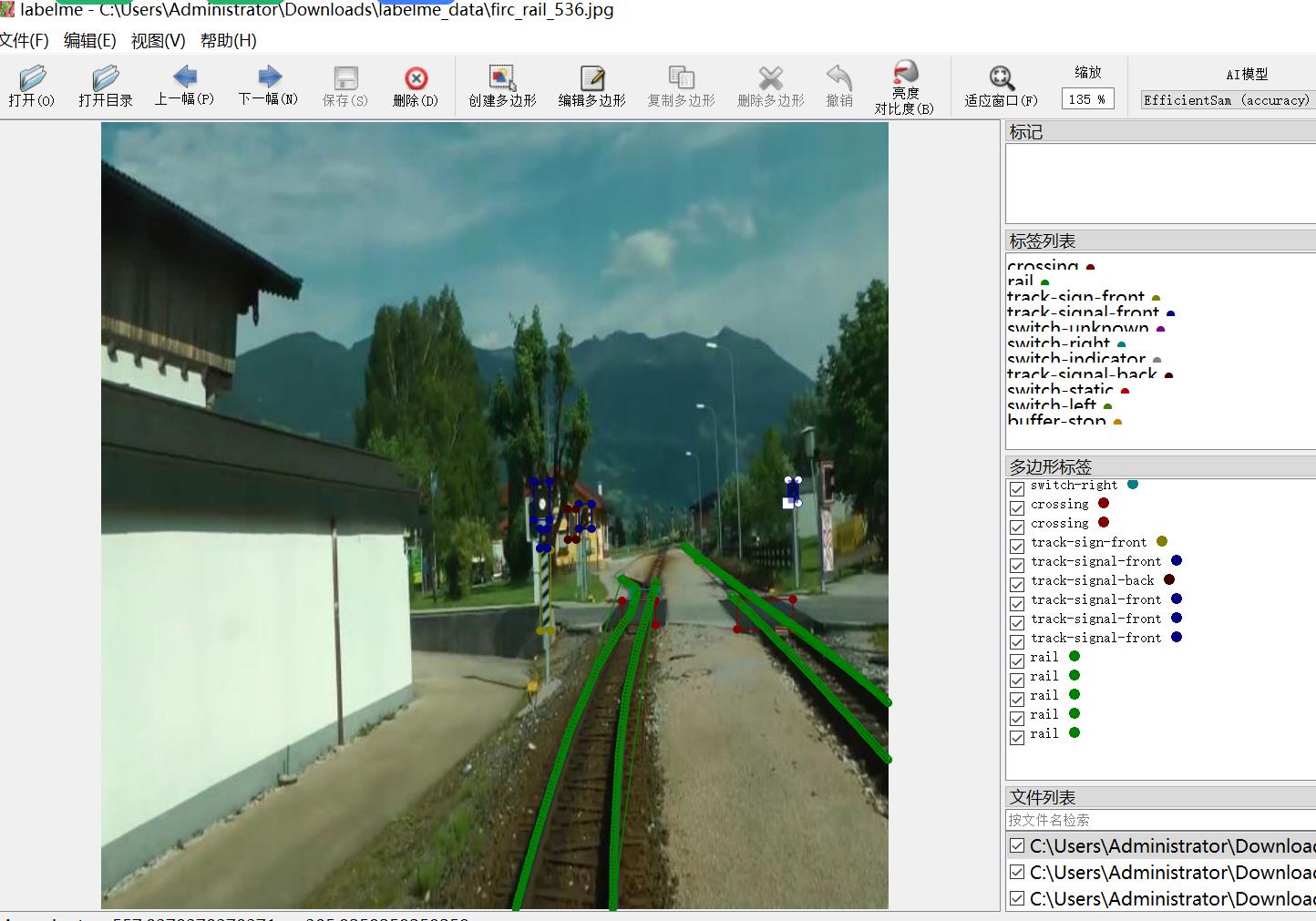Click the Open file toolbar icon
1316x921 pixels.
32,78
